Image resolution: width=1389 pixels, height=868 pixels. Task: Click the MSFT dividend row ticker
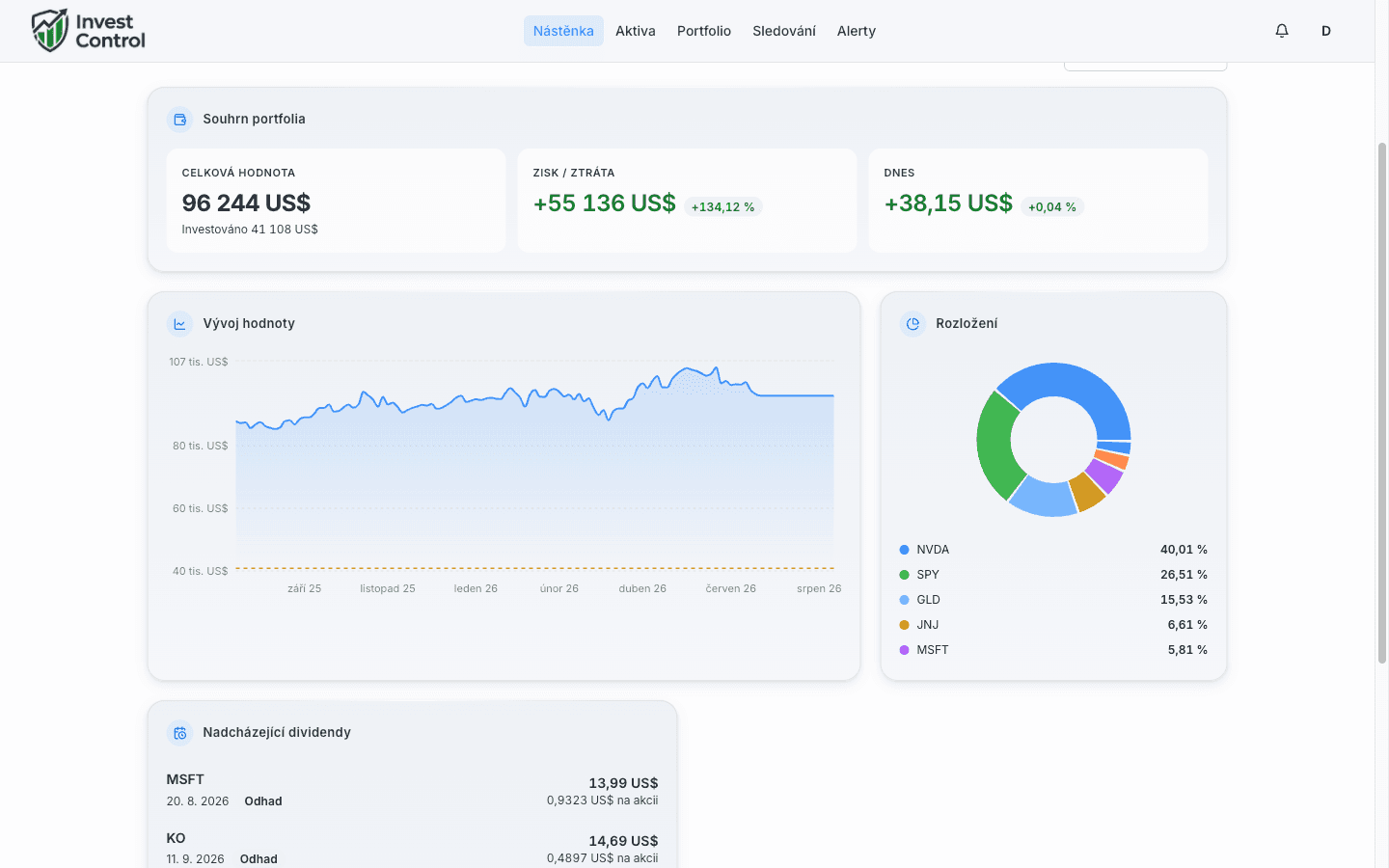click(x=185, y=779)
